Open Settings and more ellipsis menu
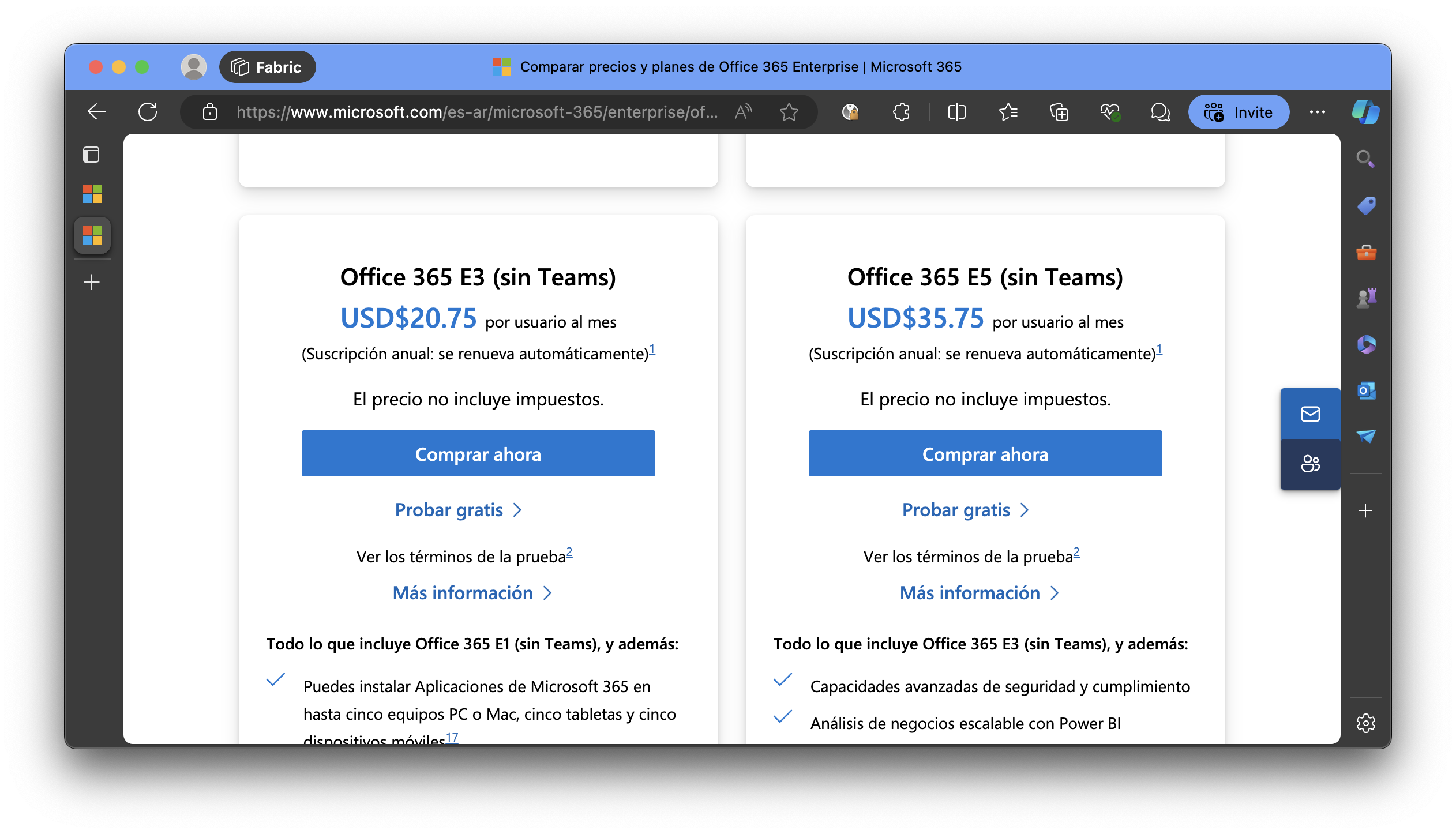The width and height of the screenshot is (1456, 834). pyautogui.click(x=1317, y=112)
